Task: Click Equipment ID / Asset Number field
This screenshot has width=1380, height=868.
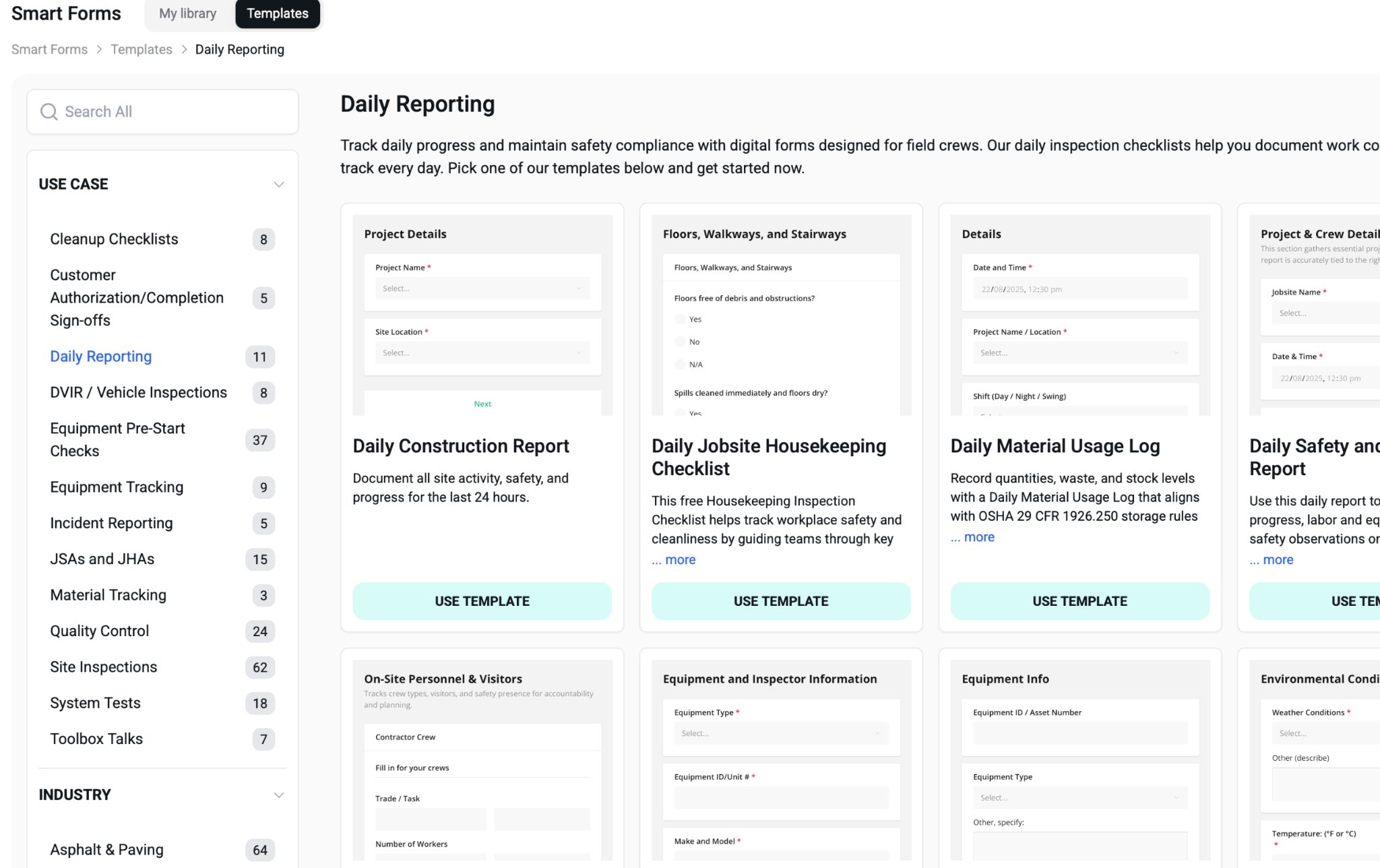Action: coord(1080,733)
